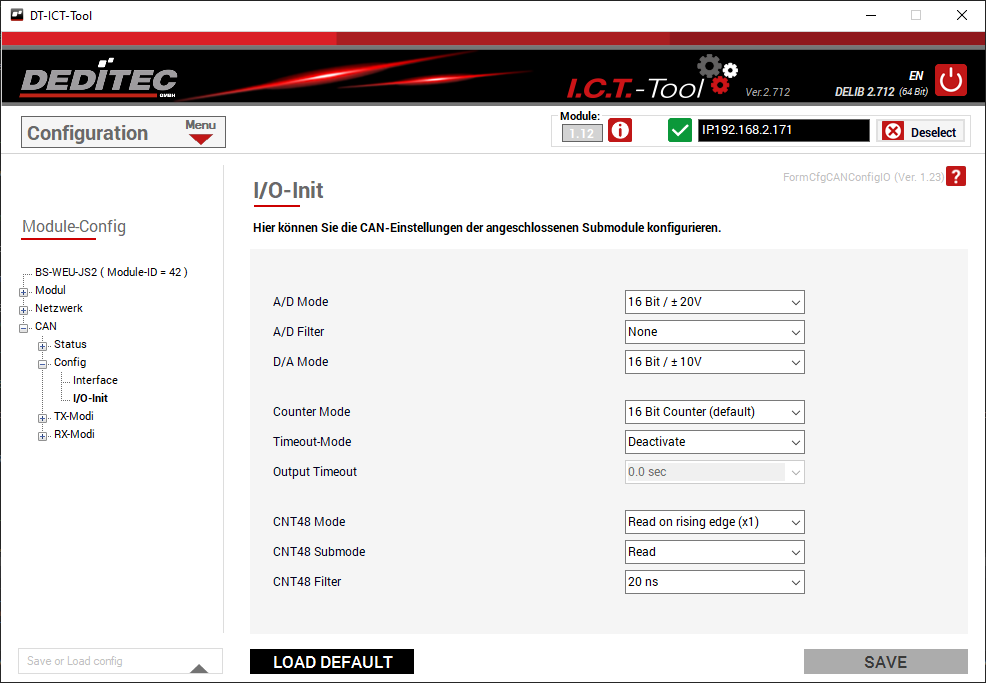The height and width of the screenshot is (683, 986).
Task: Click the IP address field
Action: (783, 130)
